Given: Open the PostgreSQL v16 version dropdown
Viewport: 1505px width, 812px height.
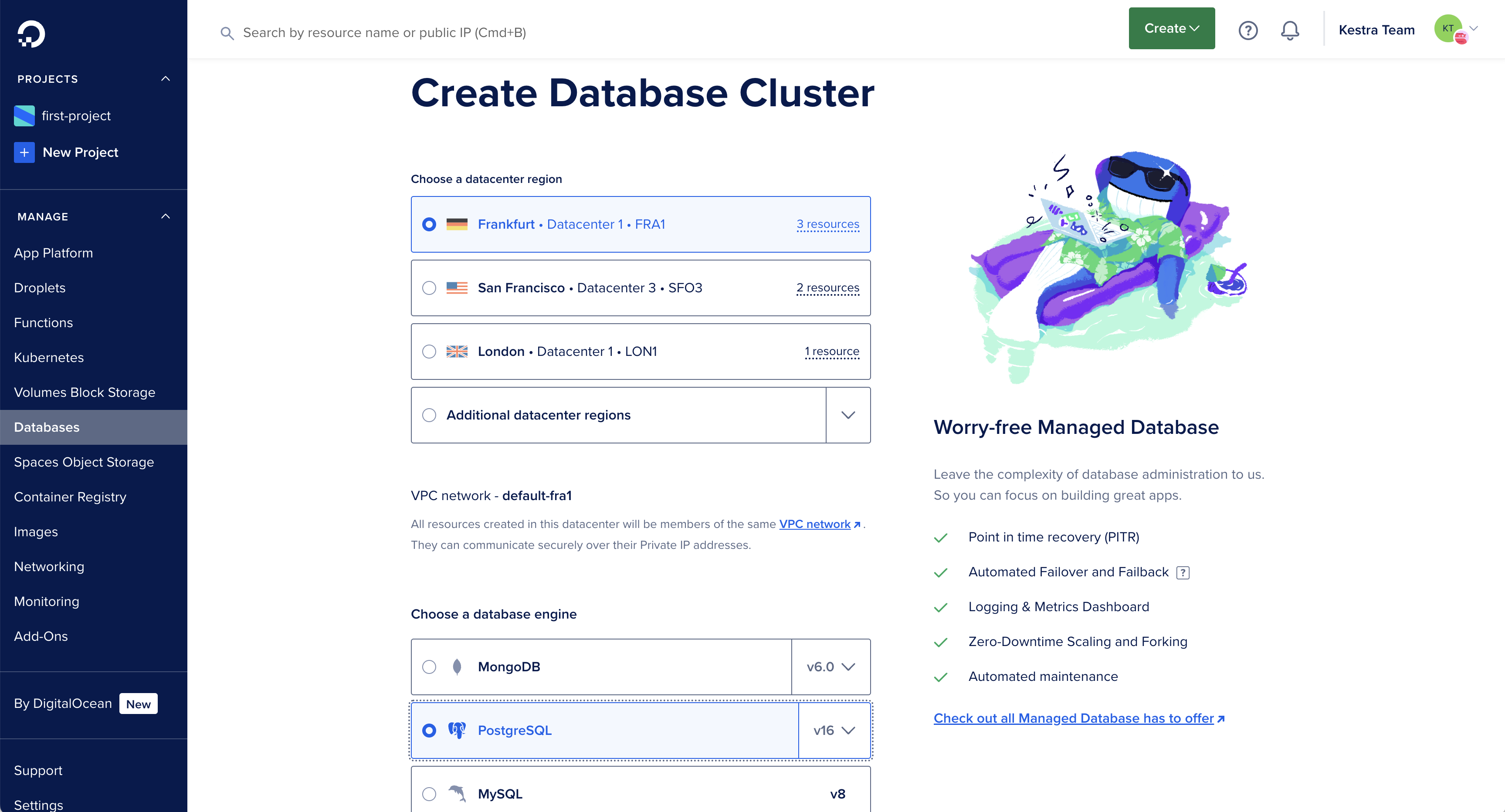Looking at the screenshot, I should (x=834, y=730).
